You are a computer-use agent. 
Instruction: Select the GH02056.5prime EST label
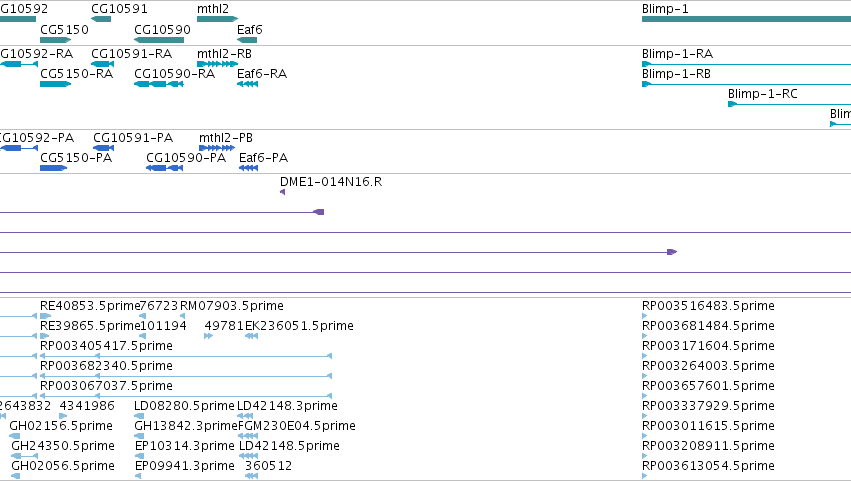[x=63, y=466]
